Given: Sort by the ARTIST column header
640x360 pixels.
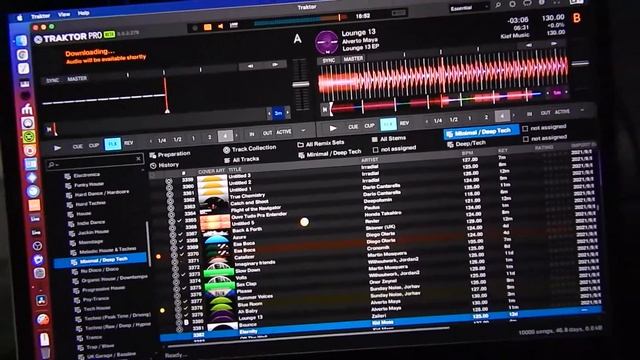Looking at the screenshot, I should pos(369,160).
